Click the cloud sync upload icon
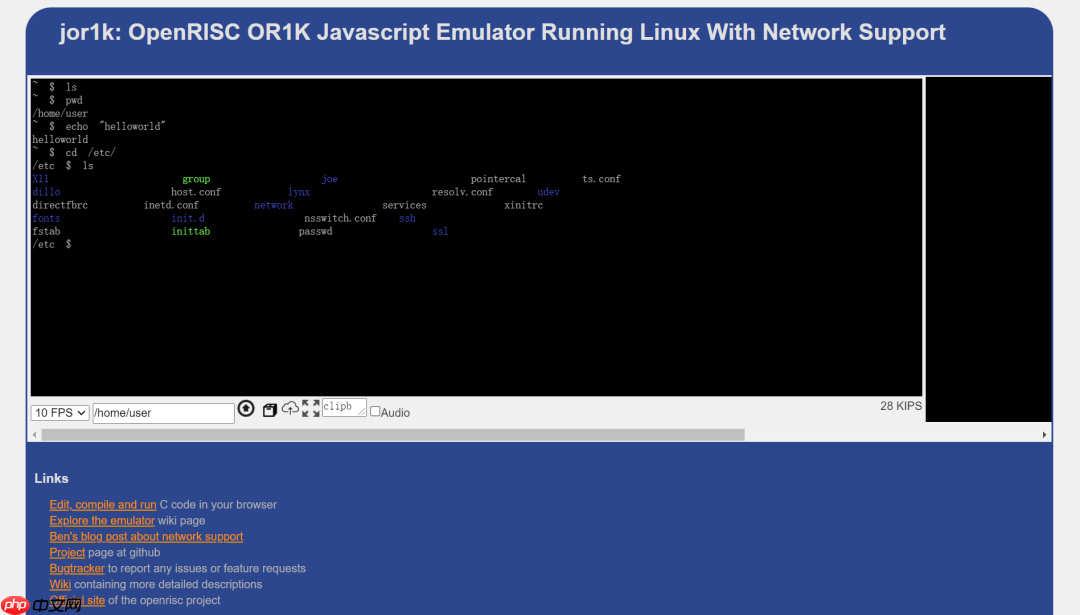Viewport: 1080px width, 615px height. pos(290,408)
